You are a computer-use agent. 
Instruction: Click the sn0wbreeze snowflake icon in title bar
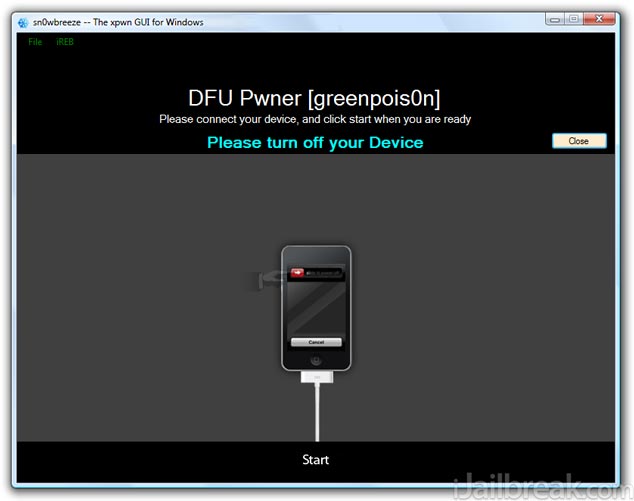pyautogui.click(x=23, y=23)
